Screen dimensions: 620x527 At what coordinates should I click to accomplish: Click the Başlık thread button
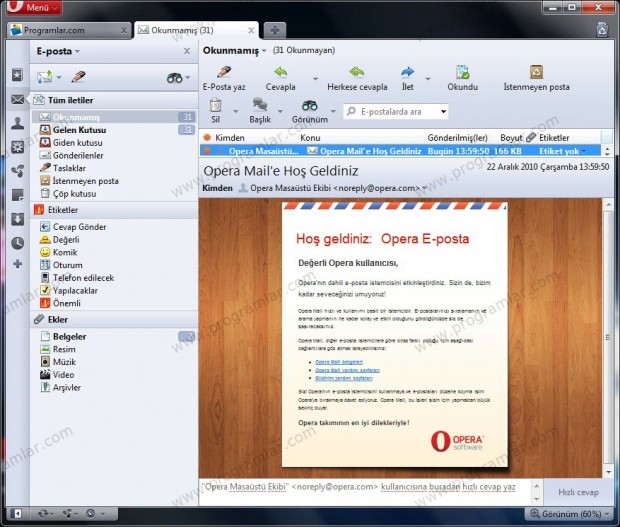260,111
